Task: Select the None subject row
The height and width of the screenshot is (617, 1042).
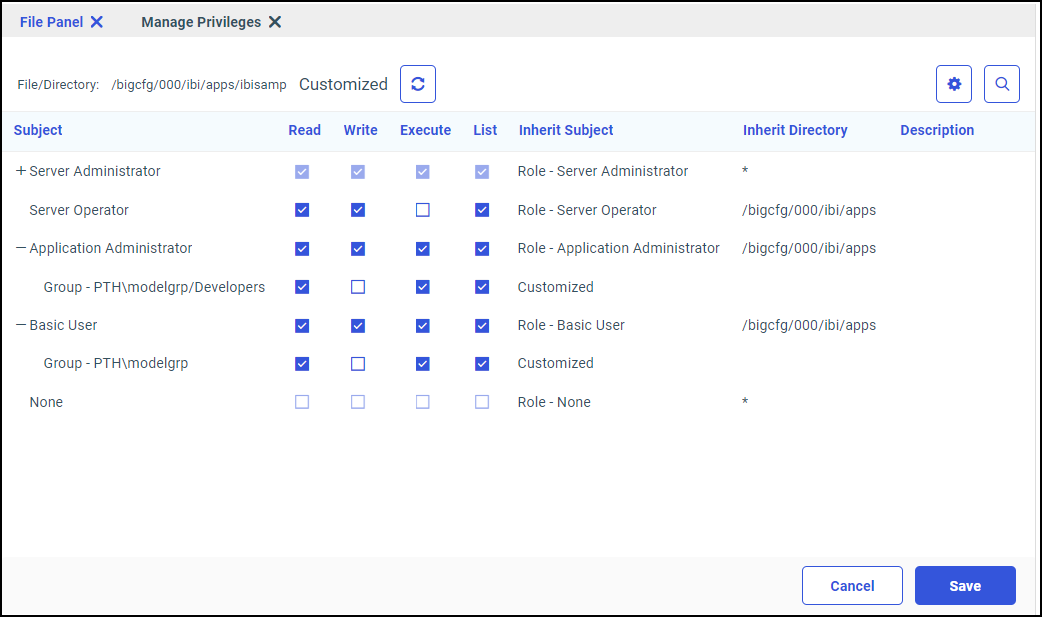Action: coord(46,401)
